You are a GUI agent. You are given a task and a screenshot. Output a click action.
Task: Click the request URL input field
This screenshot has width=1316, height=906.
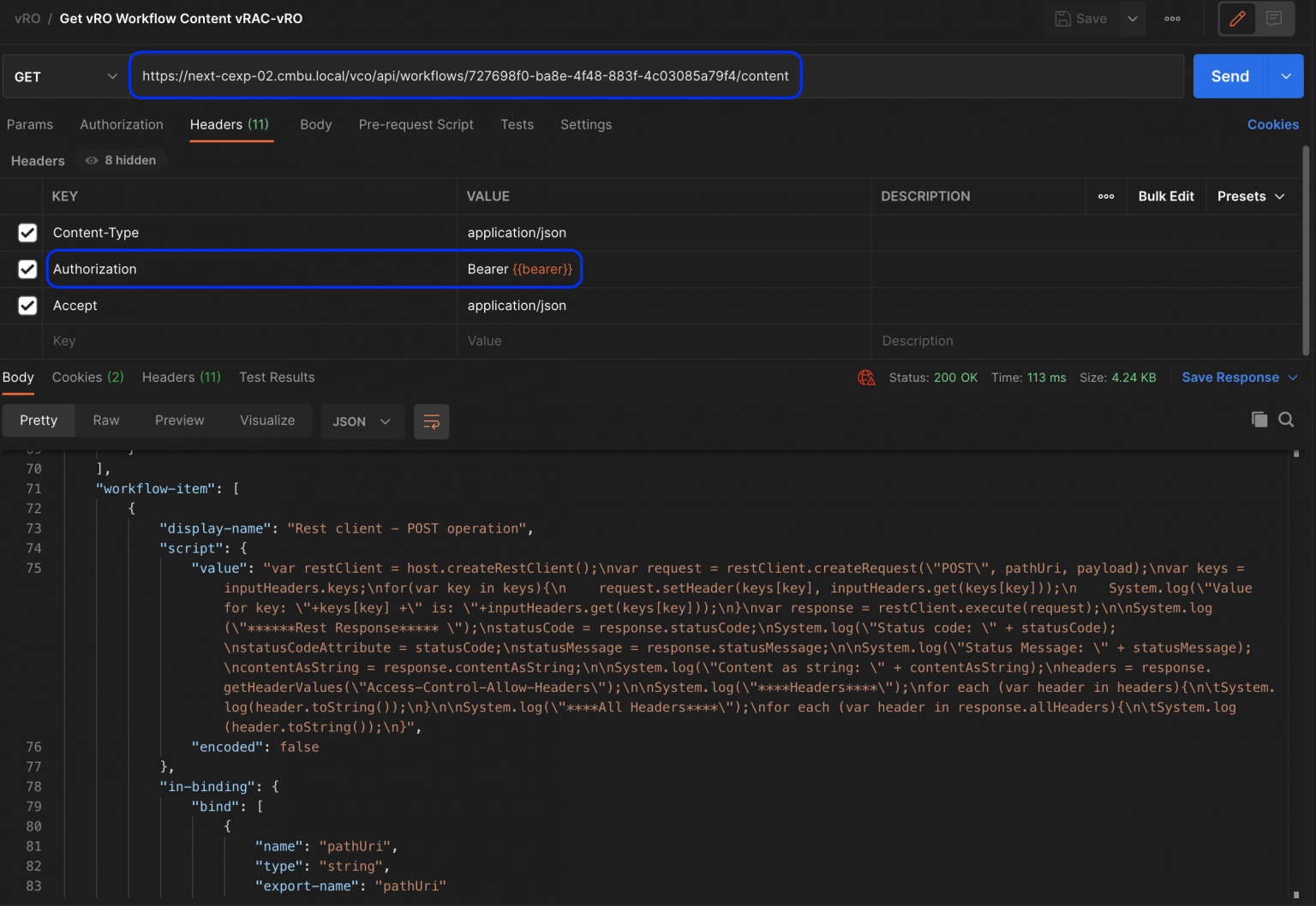[x=465, y=76]
